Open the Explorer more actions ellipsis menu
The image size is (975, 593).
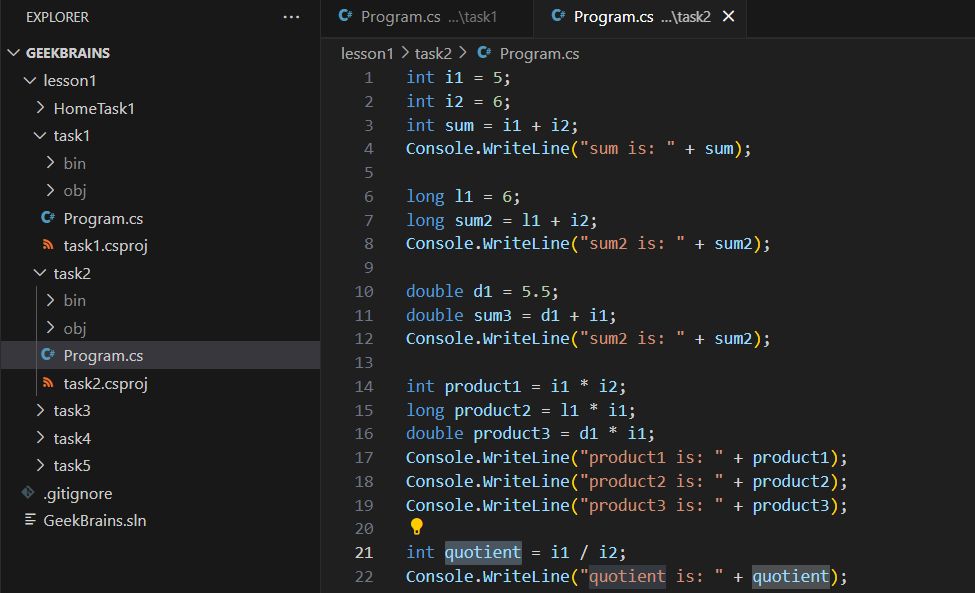tap(291, 17)
